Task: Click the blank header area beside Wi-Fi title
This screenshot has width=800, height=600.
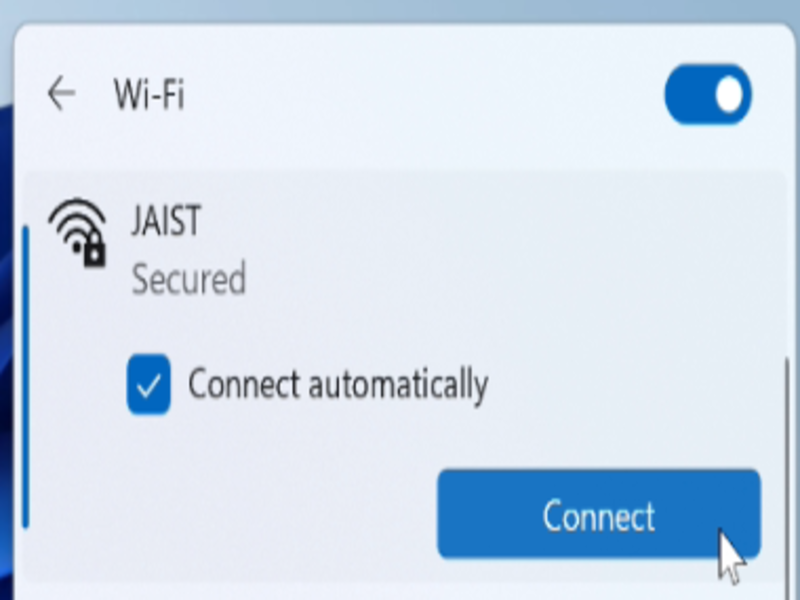Action: coord(423,94)
